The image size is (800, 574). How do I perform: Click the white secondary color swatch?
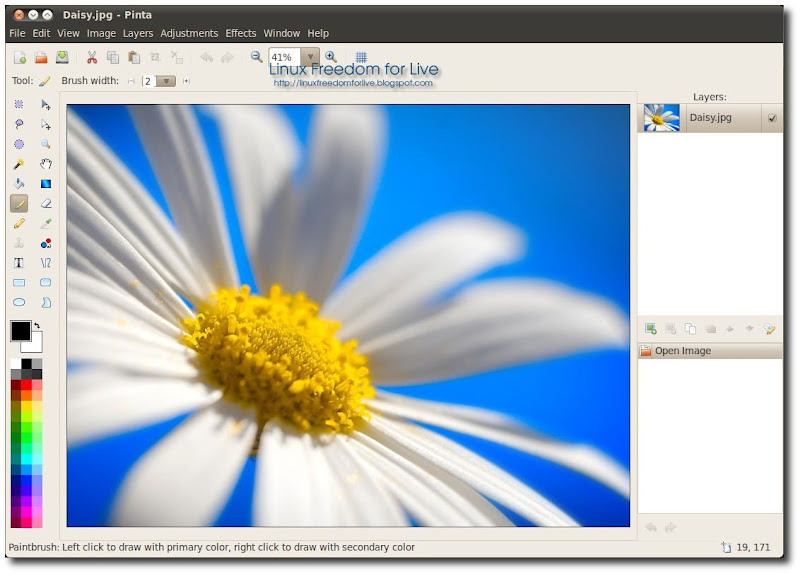click(34, 345)
